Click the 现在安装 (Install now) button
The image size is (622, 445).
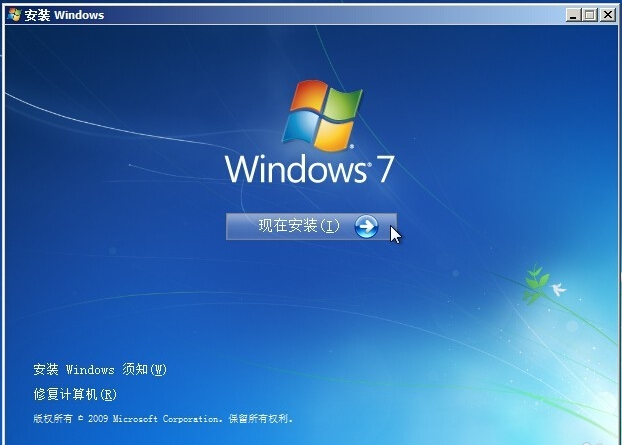300,226
